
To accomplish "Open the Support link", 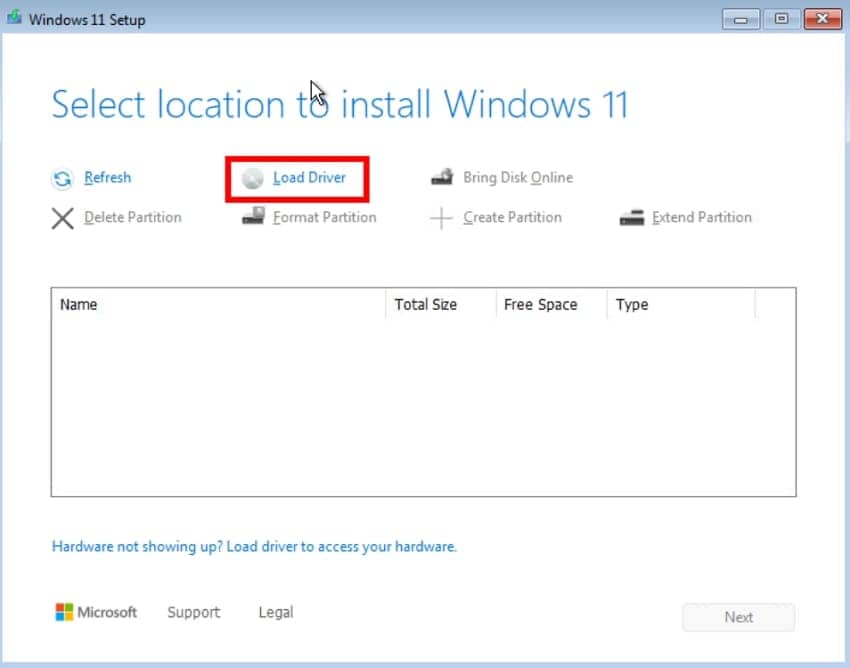I will pos(194,612).
